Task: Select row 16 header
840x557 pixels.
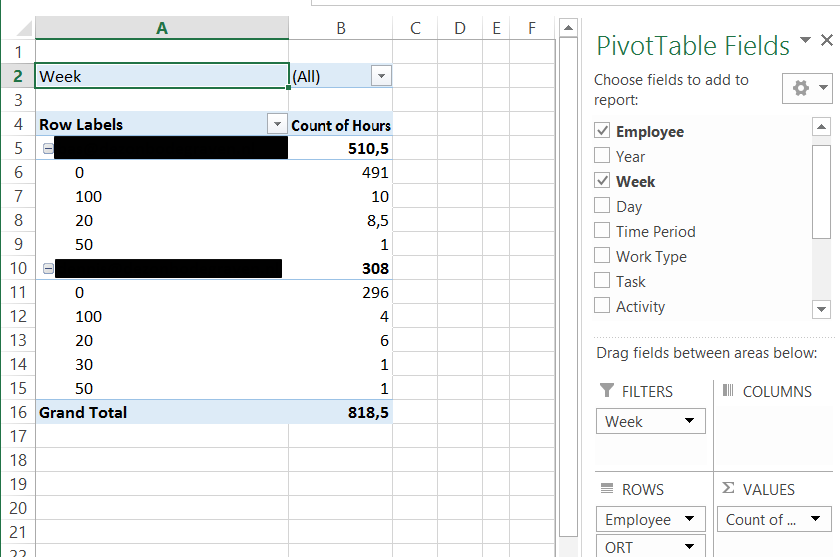Action: point(18,412)
